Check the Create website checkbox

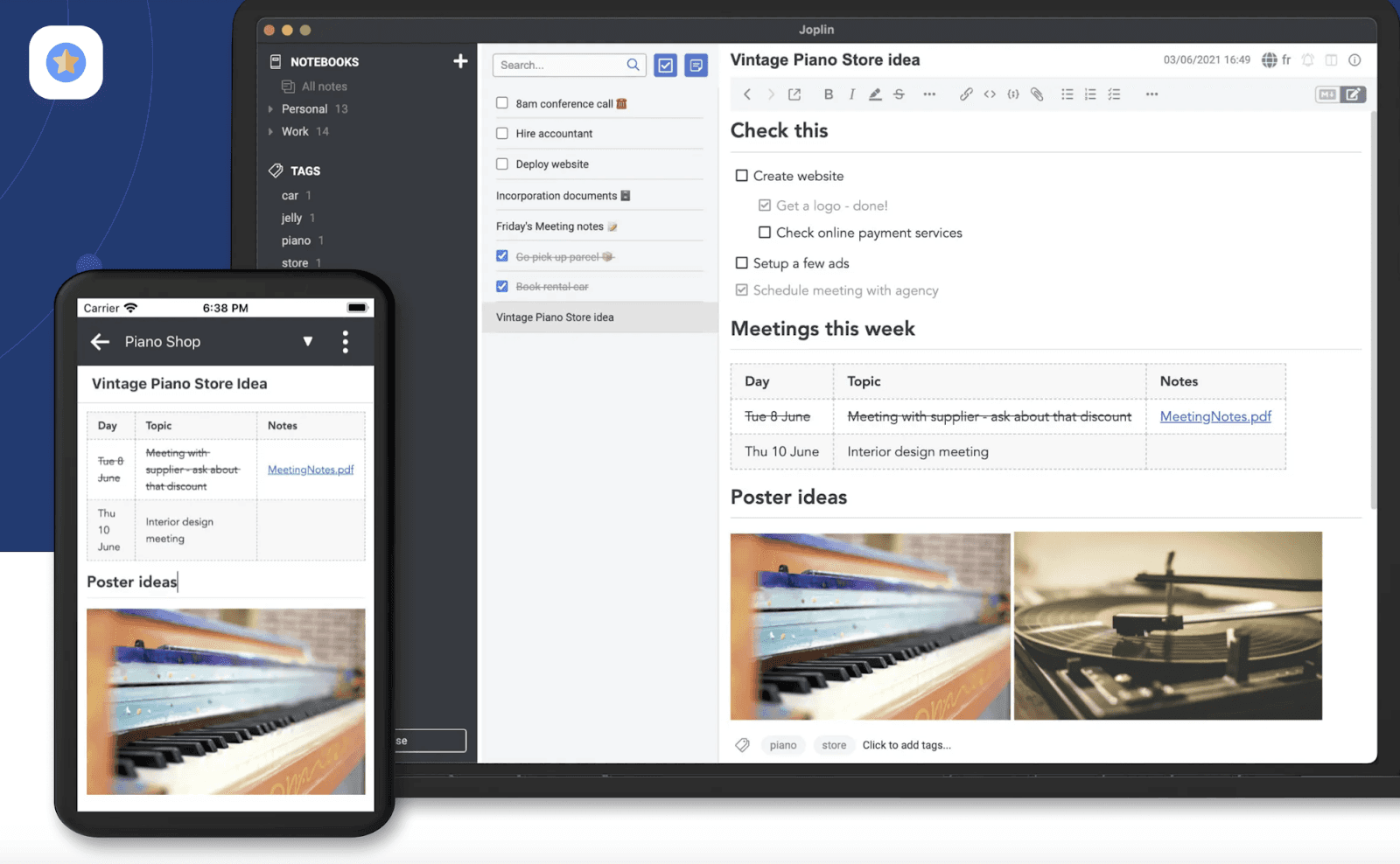742,176
